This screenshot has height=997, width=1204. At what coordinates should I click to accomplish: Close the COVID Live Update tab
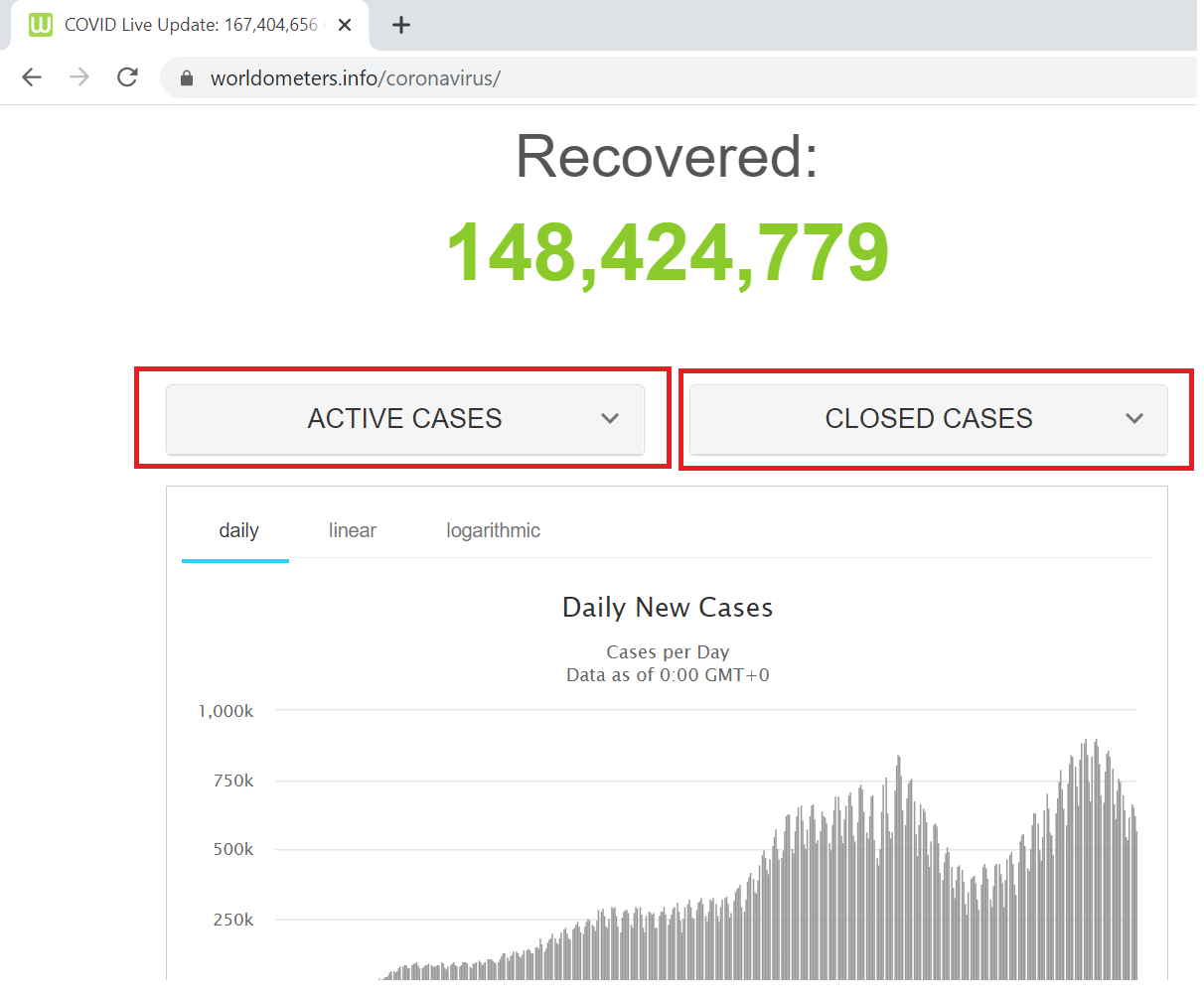tap(345, 25)
